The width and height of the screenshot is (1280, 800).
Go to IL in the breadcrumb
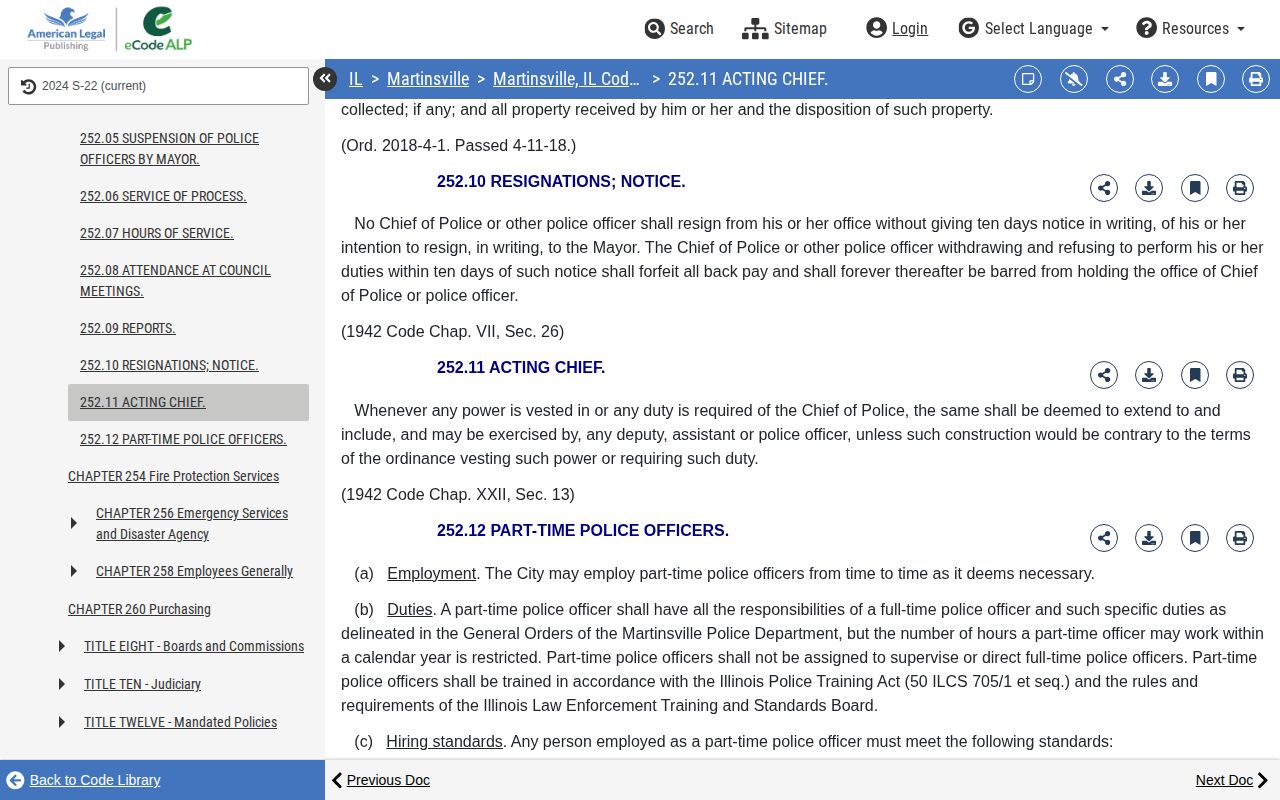tap(355, 79)
